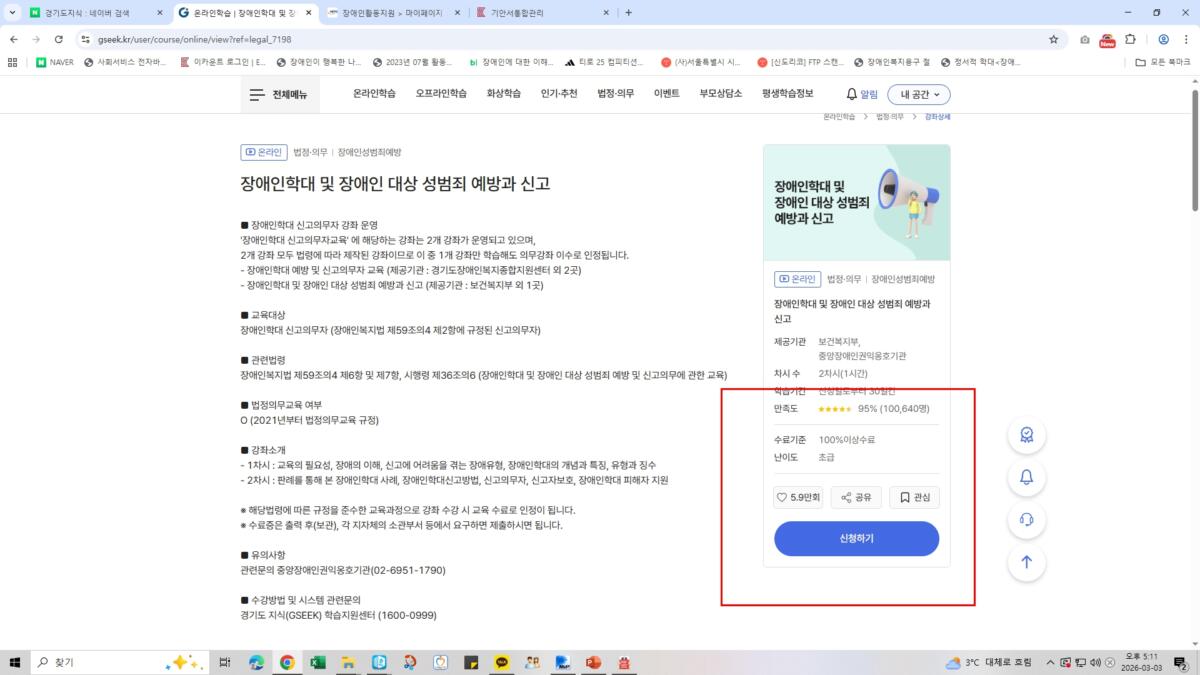Click the floating bell notification icon

click(1026, 477)
